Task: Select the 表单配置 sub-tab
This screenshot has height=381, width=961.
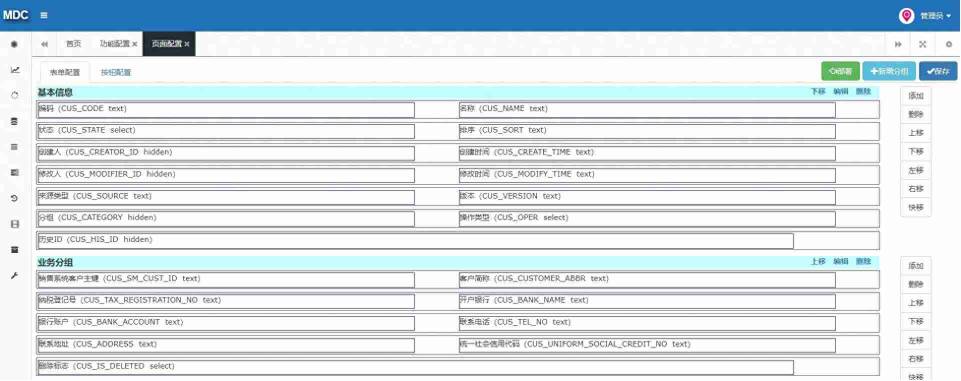Action: click(x=64, y=72)
